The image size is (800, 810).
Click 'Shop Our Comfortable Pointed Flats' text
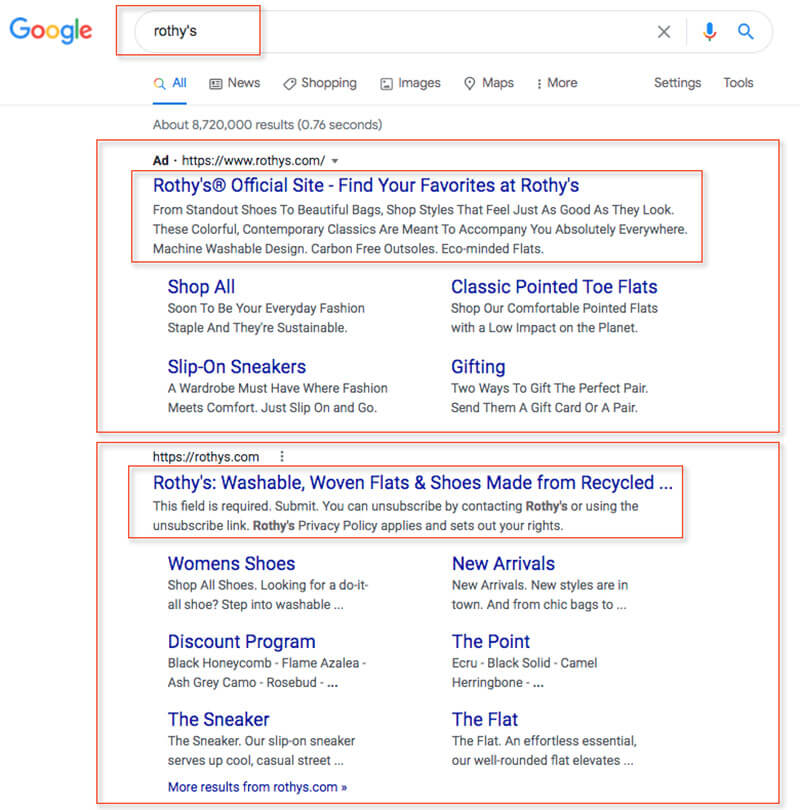pos(554,308)
